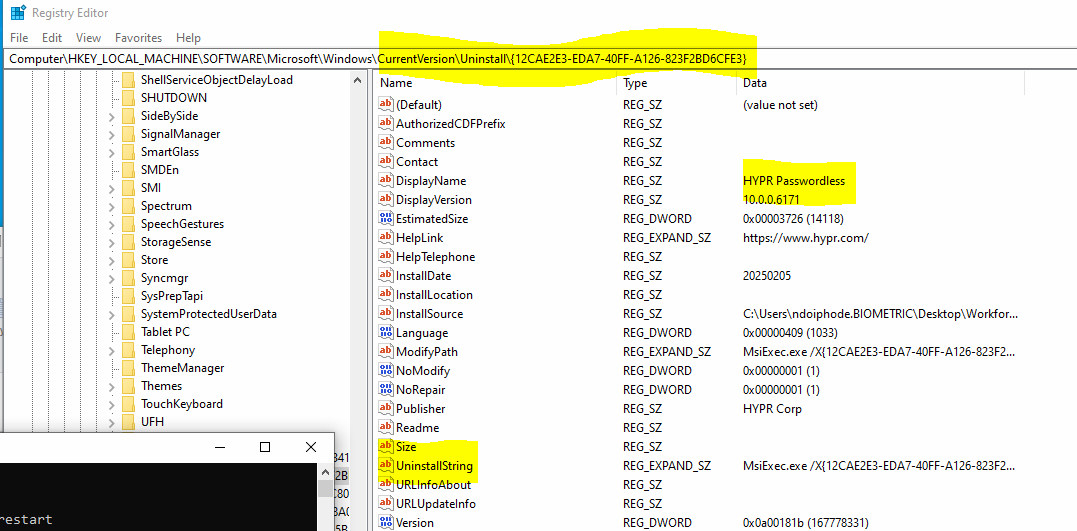Image resolution: width=1077 pixels, height=531 pixels.
Task: Click the (Default) value icon
Action: pyautogui.click(x=386, y=104)
